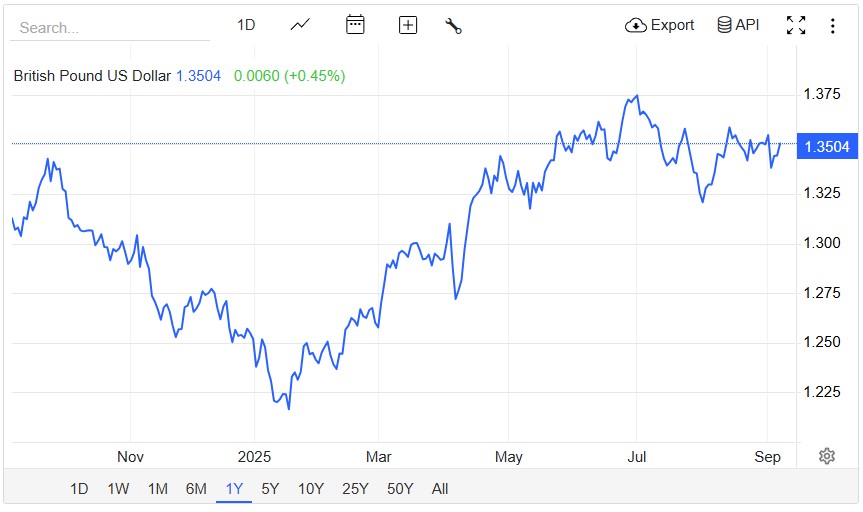This screenshot has height=512, width=863.
Task: Open the 1D interval dropdown
Action: tap(246, 25)
